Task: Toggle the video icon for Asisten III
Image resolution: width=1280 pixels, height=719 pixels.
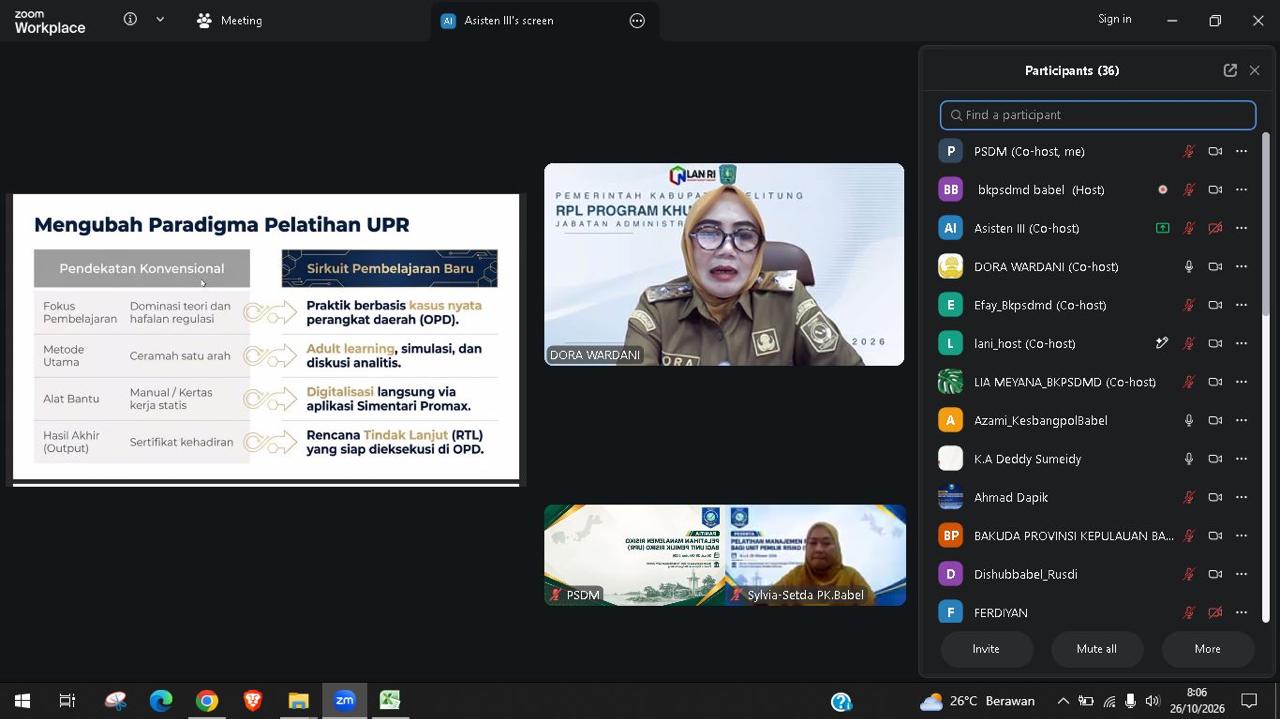Action: point(1215,228)
